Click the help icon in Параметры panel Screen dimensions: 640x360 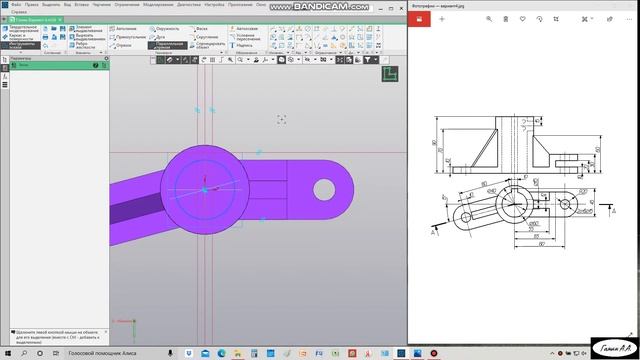(95, 65)
